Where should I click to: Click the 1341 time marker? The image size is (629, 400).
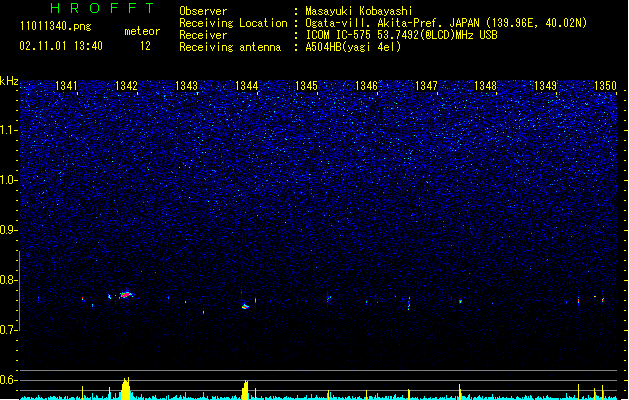point(66,86)
